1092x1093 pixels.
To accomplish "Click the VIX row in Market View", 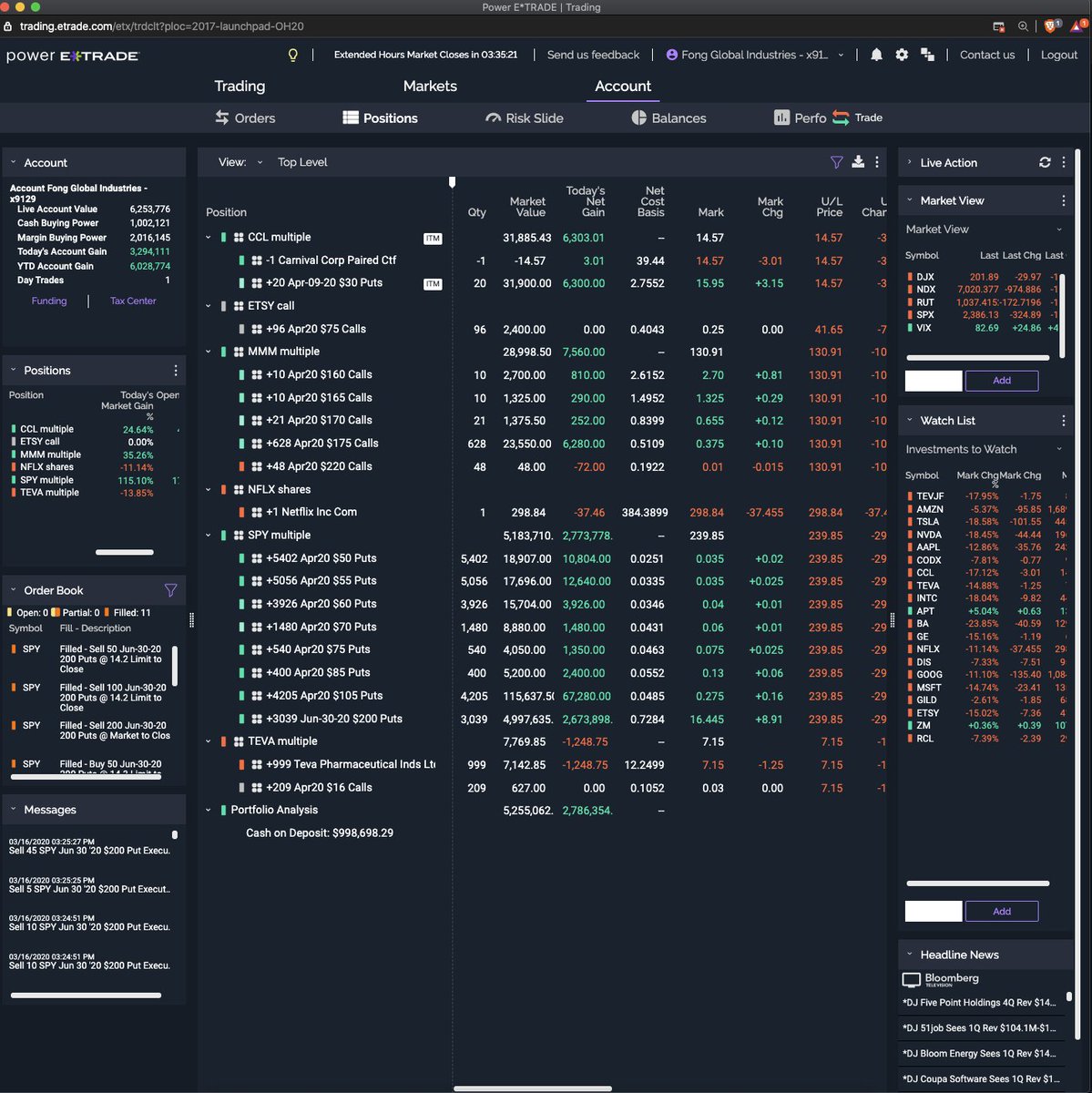I will point(983,328).
